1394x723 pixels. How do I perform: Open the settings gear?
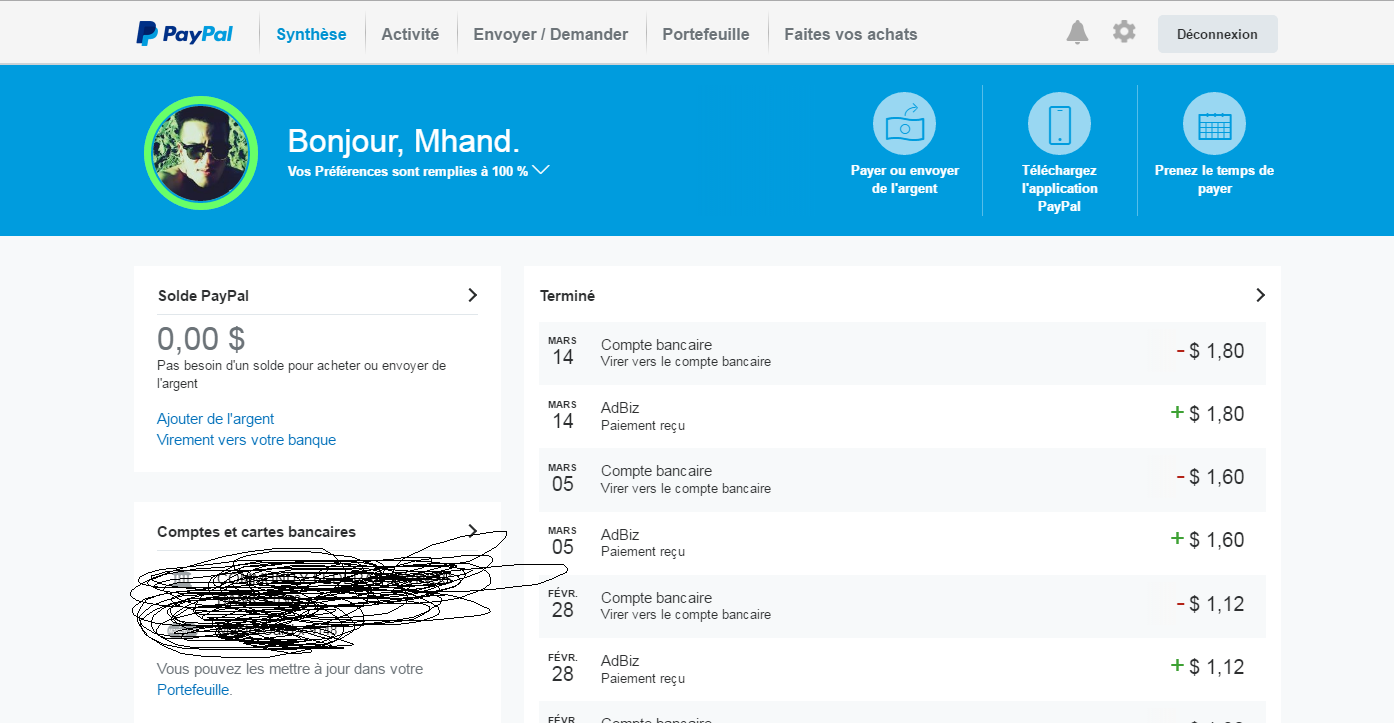1124,32
